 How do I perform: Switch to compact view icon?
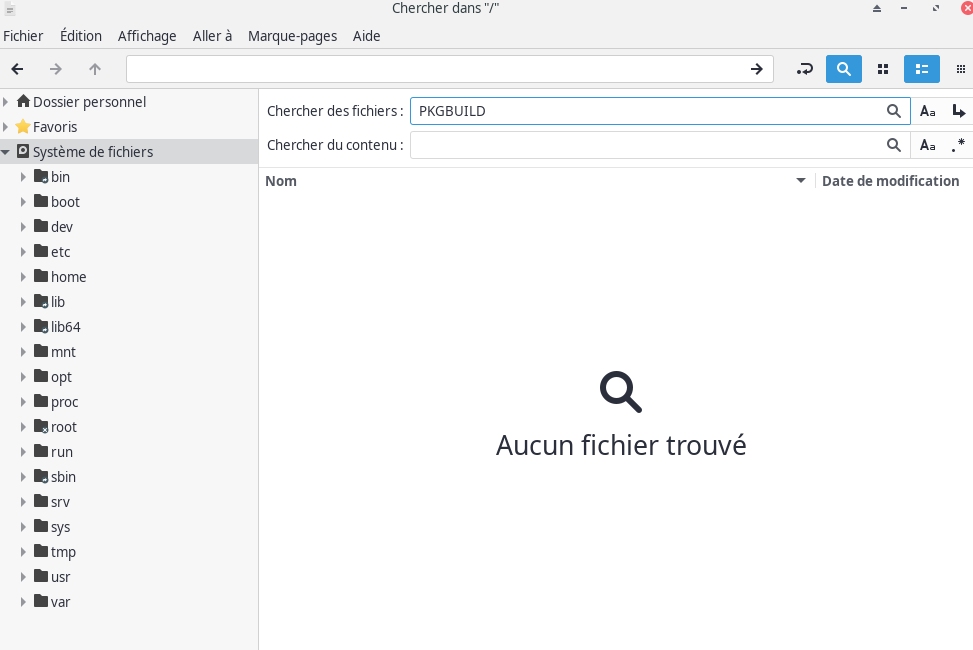[x=961, y=69]
